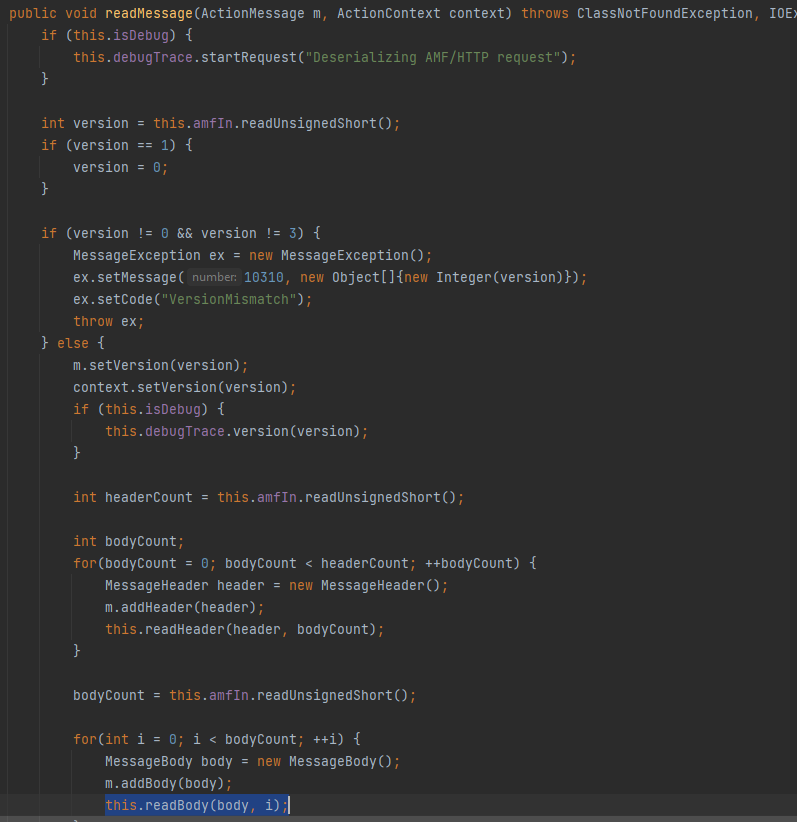Viewport: 797px width, 822px height.
Task: Click the 'else' keyword
Action: pos(73,343)
